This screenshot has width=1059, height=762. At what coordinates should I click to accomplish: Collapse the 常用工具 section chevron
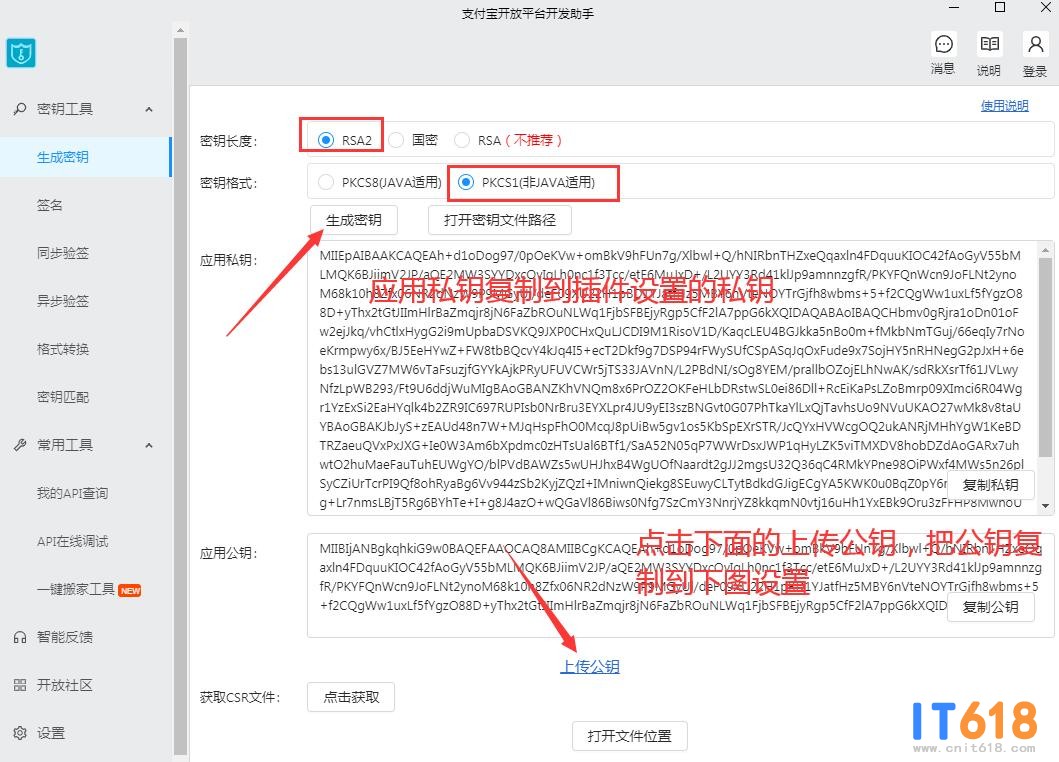click(x=149, y=445)
